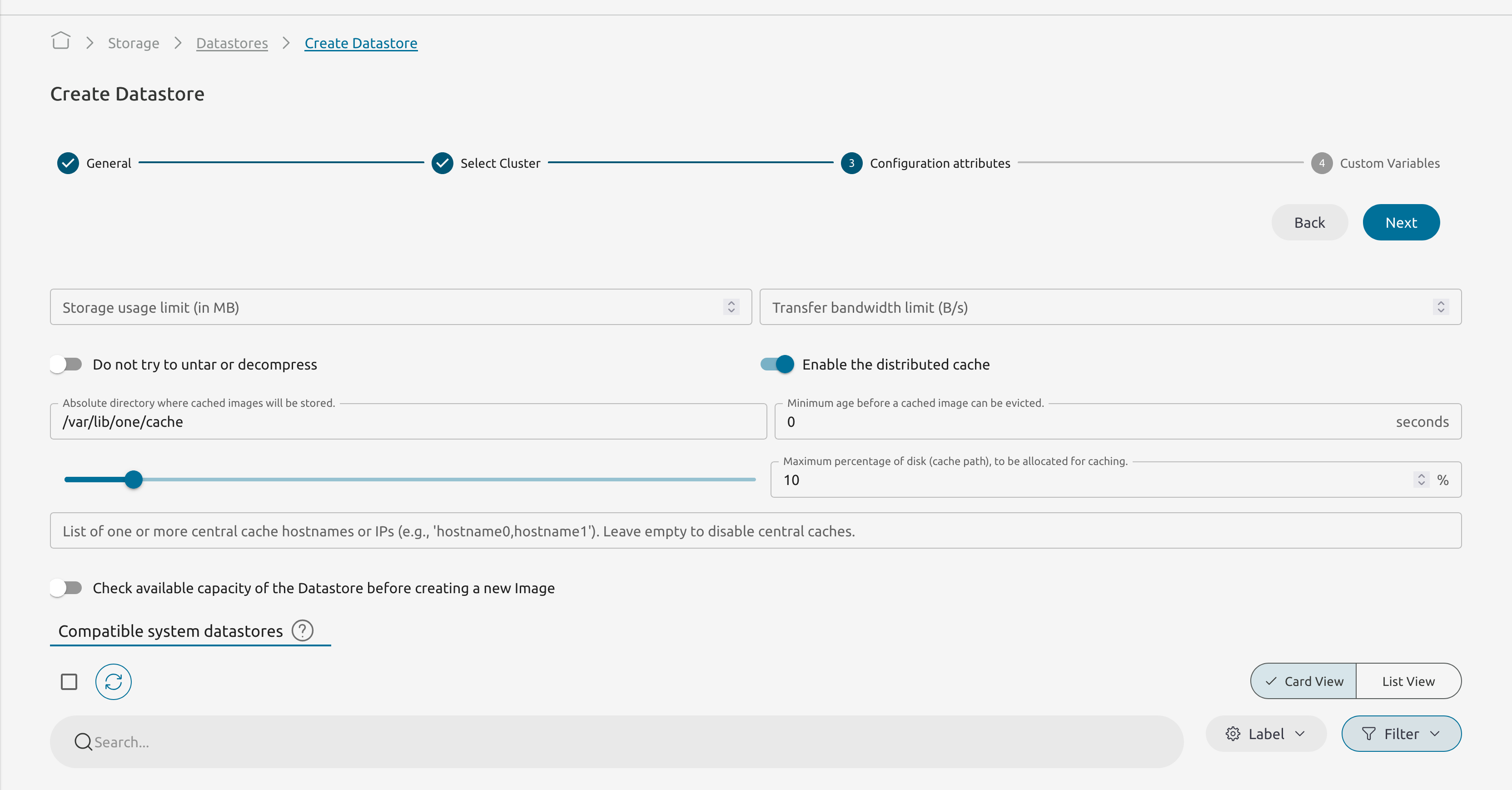Click the Next button
Image resolution: width=1512 pixels, height=790 pixels.
(1401, 222)
